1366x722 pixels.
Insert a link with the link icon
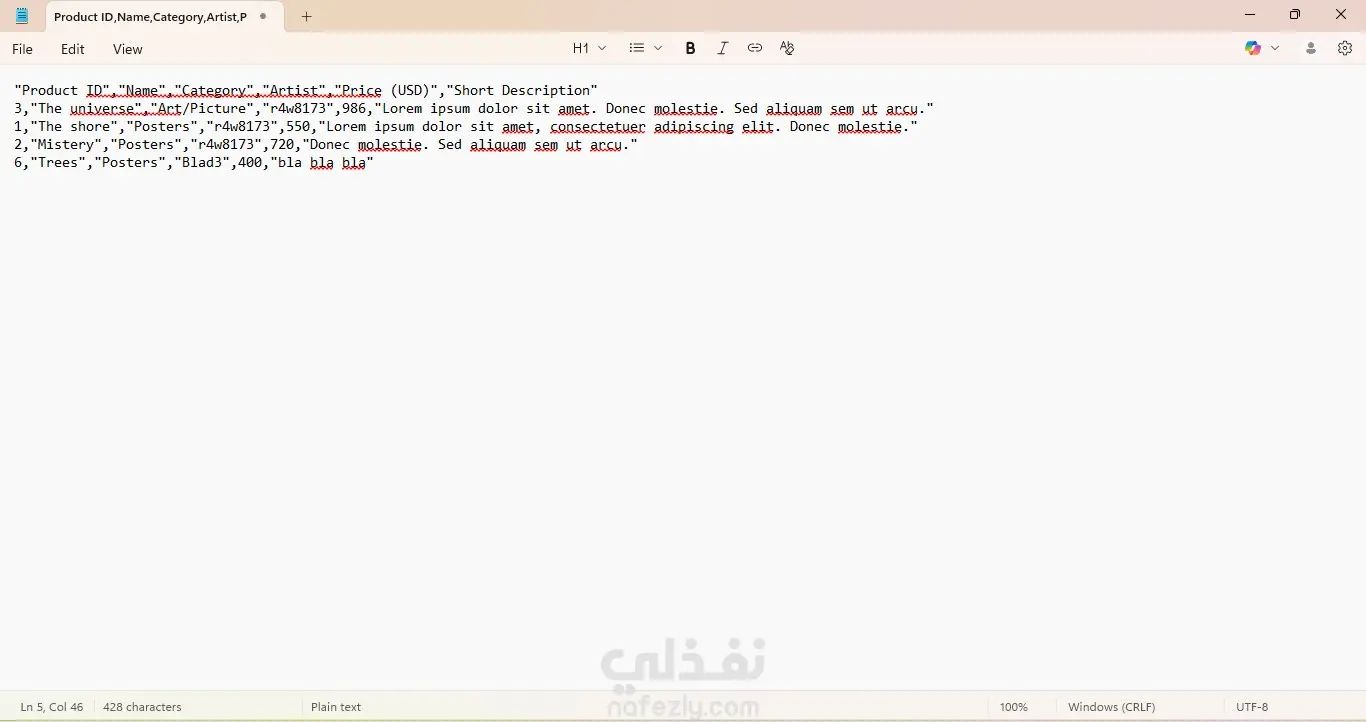pos(755,48)
